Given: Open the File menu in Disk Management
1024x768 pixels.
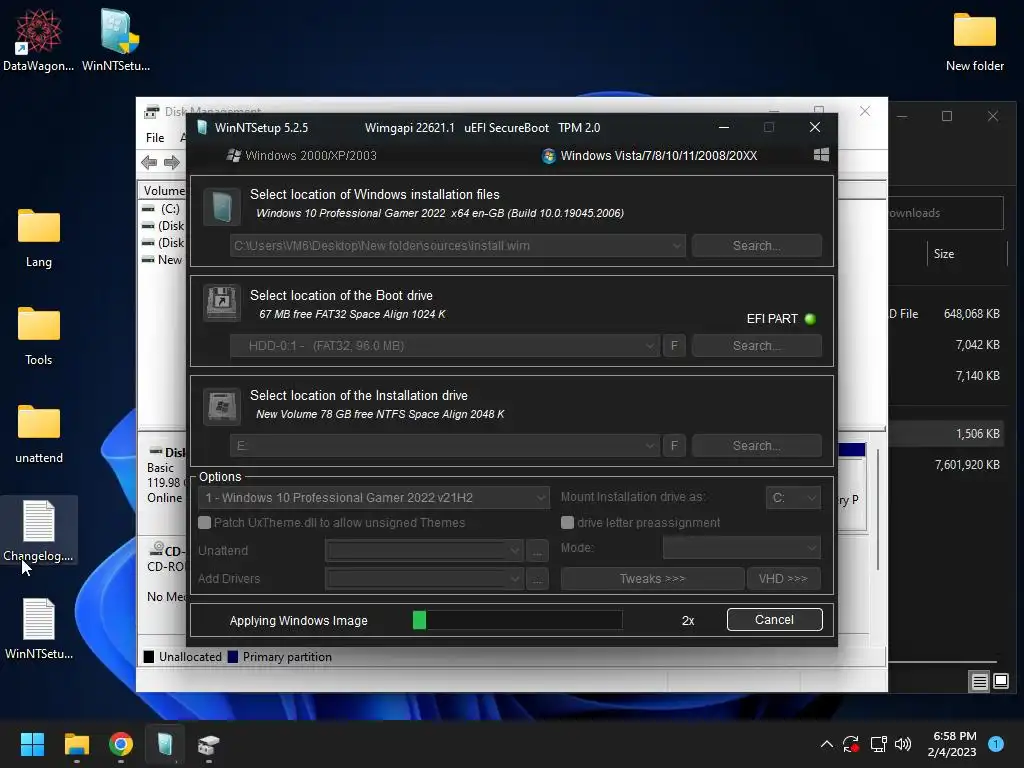Looking at the screenshot, I should (155, 138).
